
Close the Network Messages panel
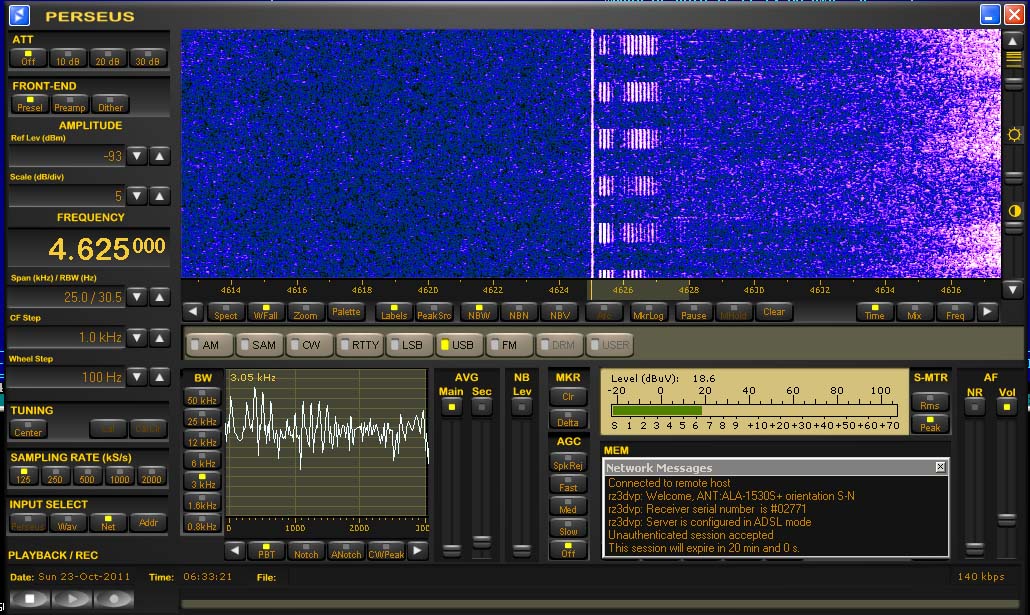click(940, 467)
